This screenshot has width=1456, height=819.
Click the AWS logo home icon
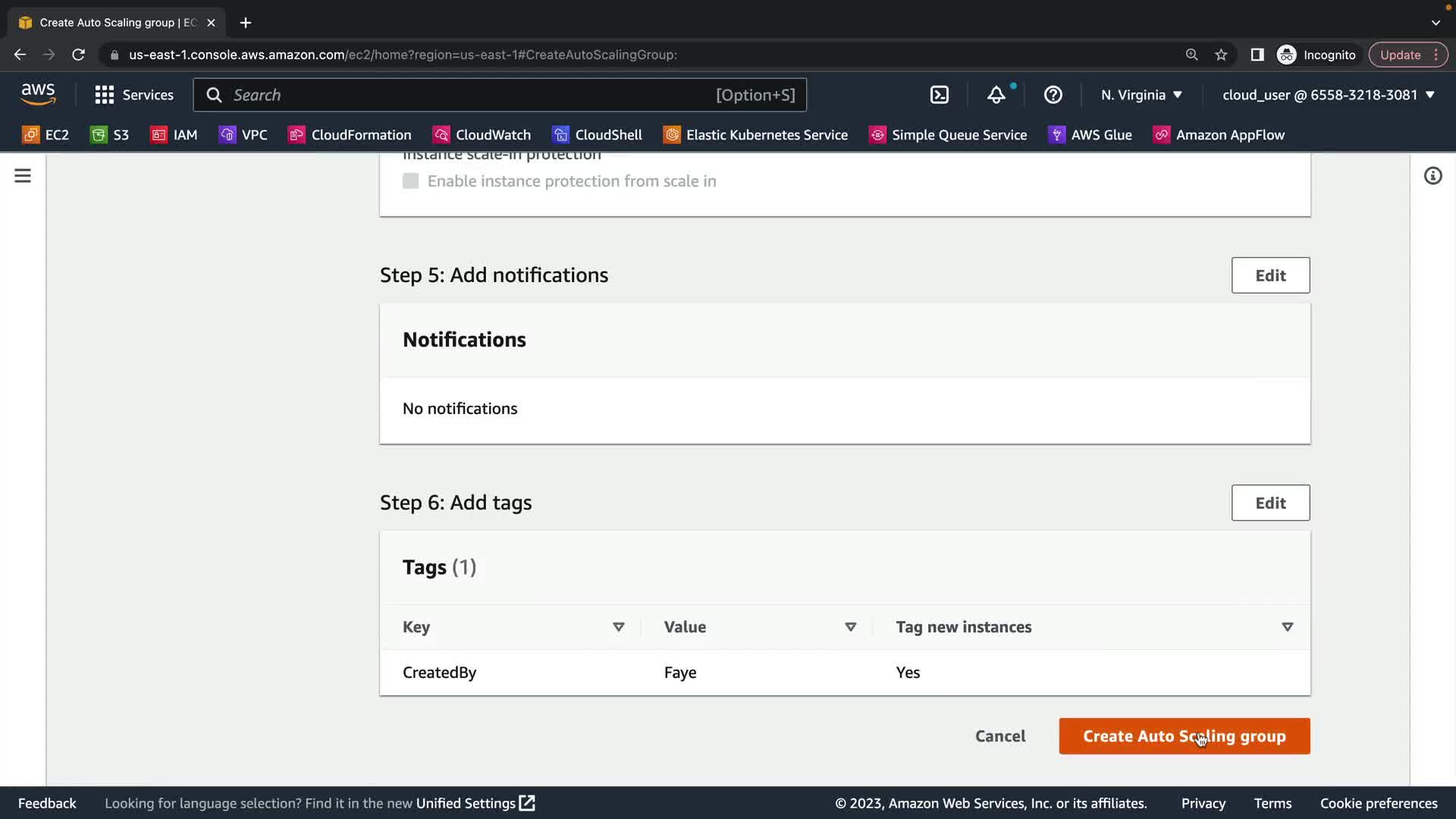click(38, 94)
